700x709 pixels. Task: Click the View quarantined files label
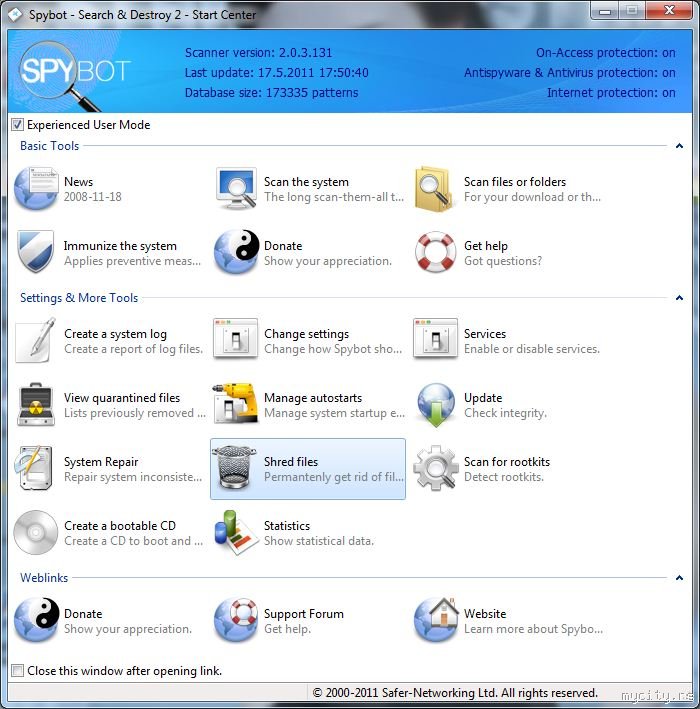pos(122,398)
